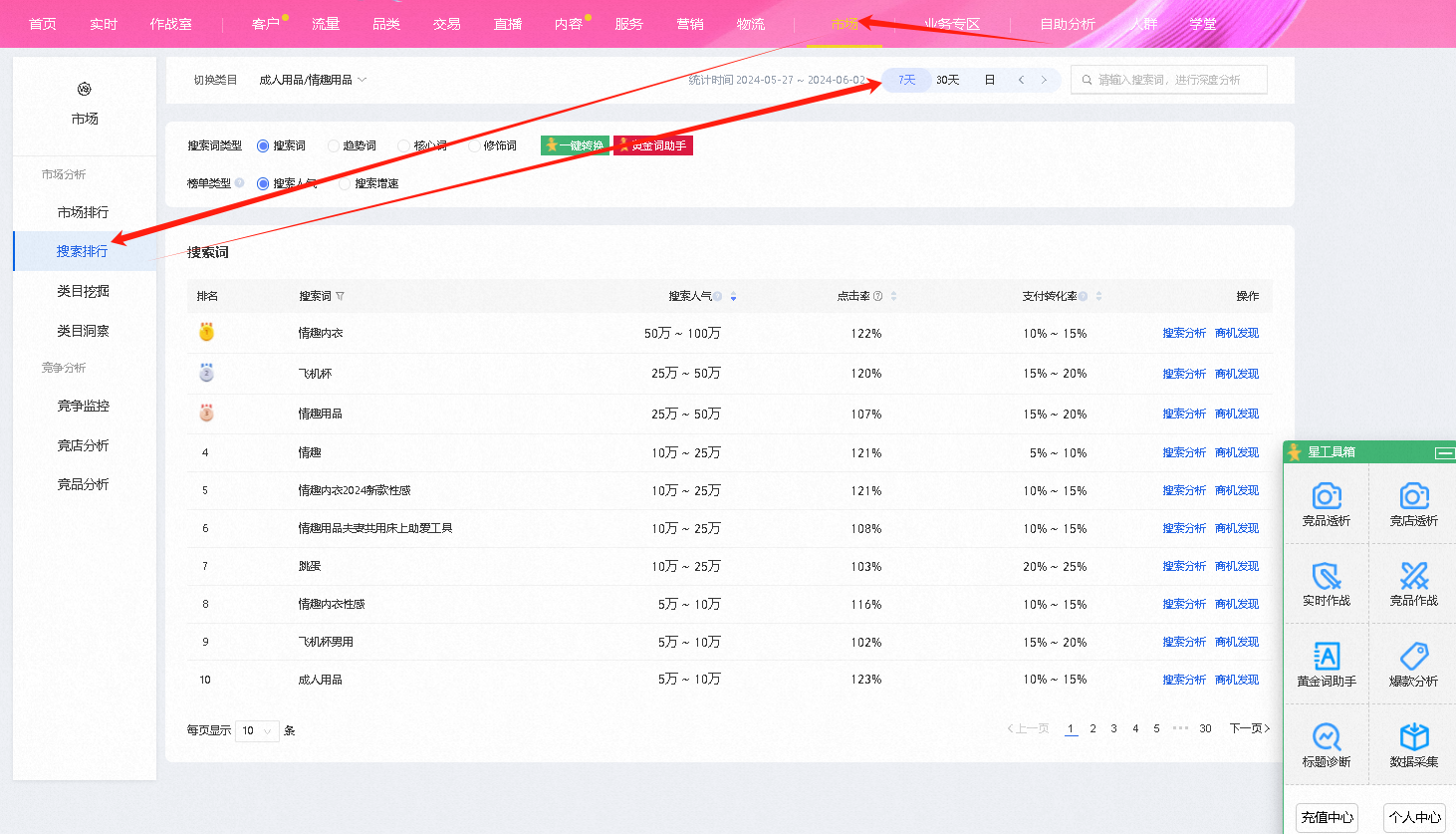Screen dimensions: 1456x834
Task: Select 修饰词 radio option
Action: [475, 146]
